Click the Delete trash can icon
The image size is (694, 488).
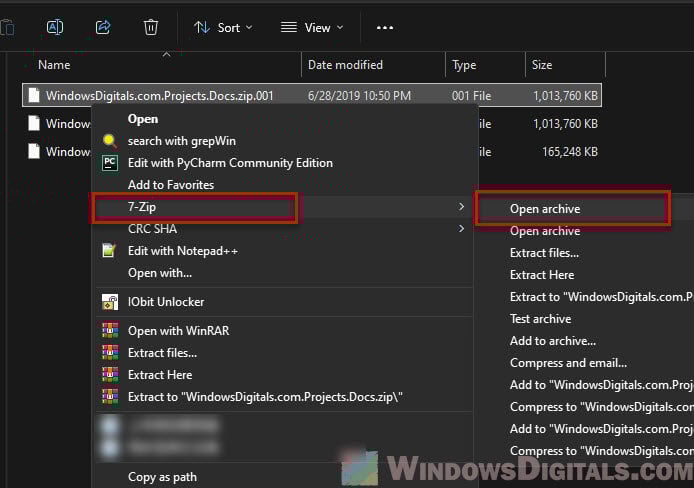tap(150, 27)
